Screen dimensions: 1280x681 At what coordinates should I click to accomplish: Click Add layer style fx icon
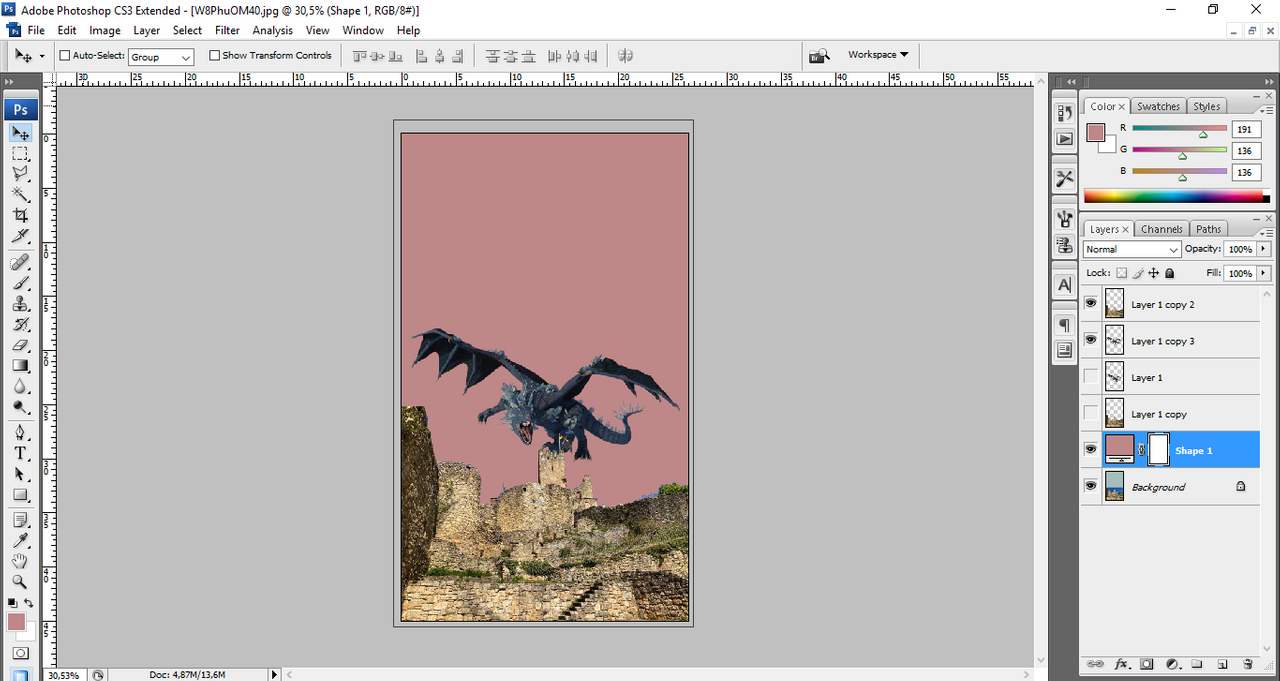[x=1122, y=664]
